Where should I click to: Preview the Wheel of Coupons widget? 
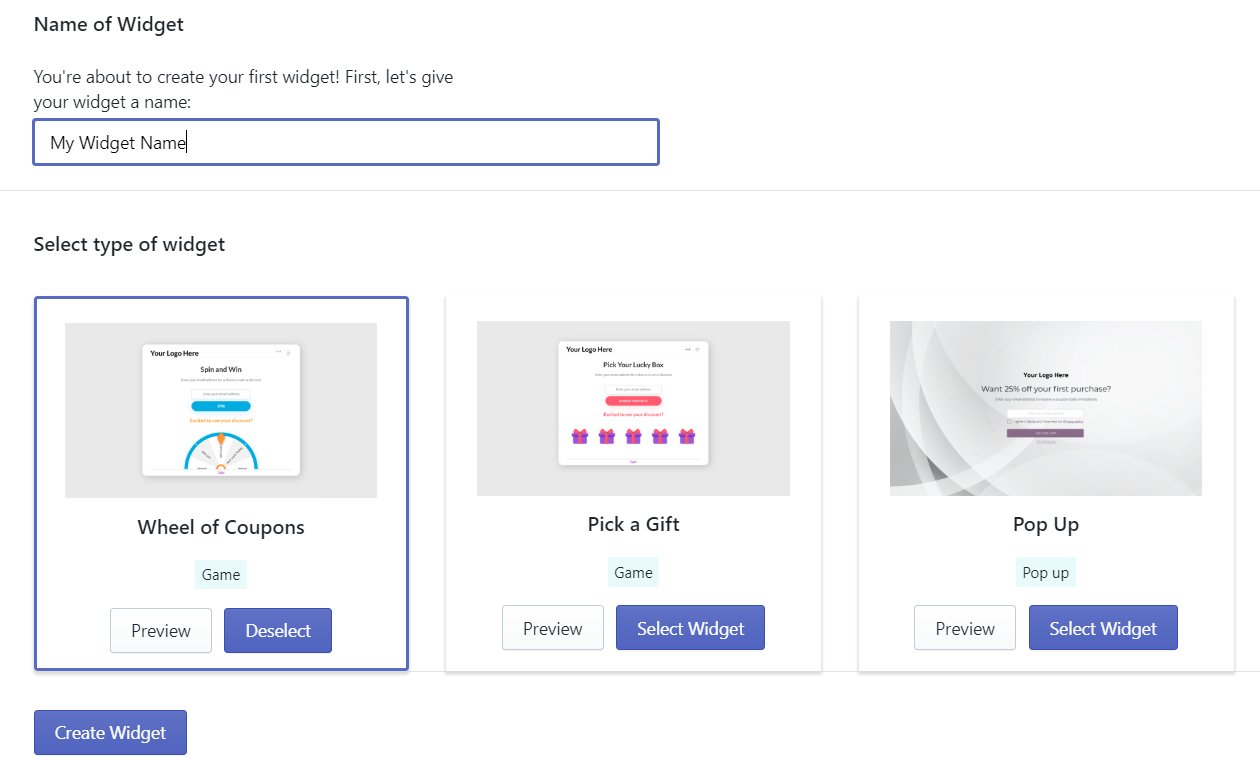(x=161, y=631)
